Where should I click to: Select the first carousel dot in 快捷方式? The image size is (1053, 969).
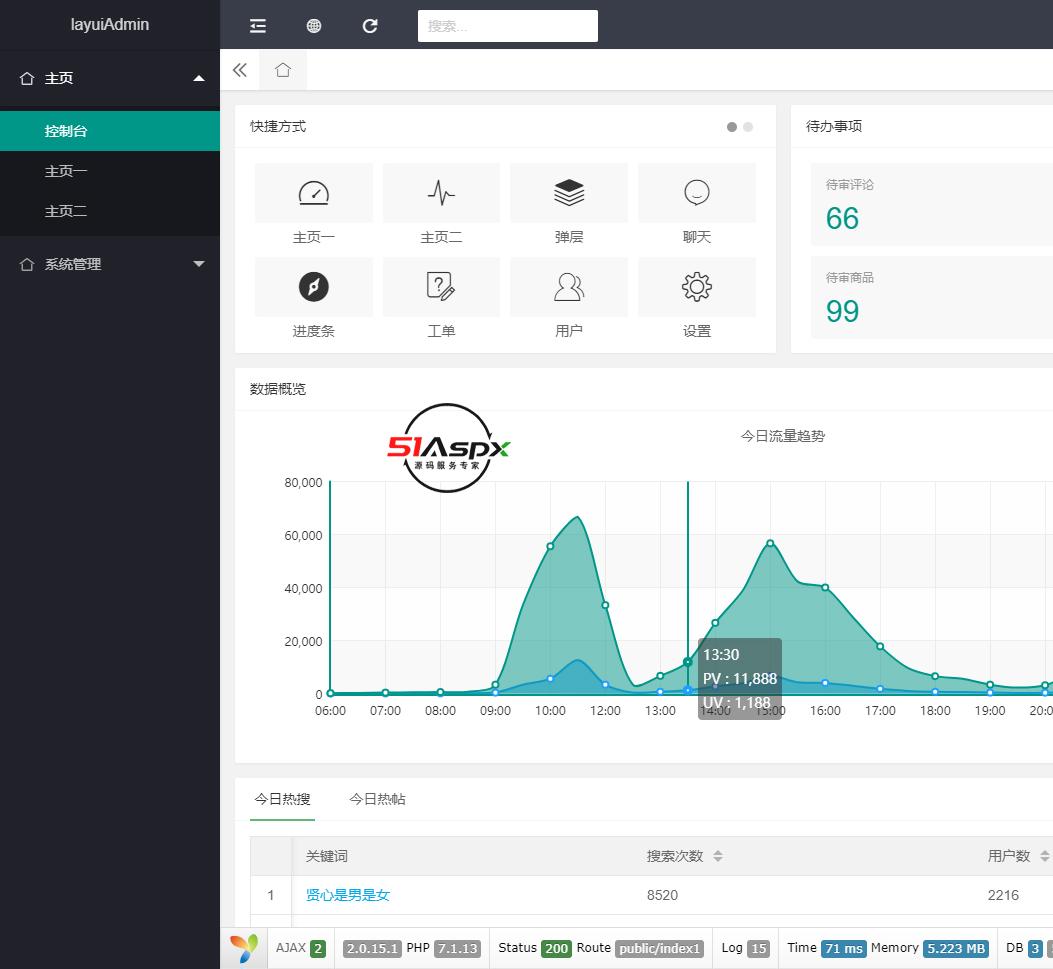(x=732, y=127)
